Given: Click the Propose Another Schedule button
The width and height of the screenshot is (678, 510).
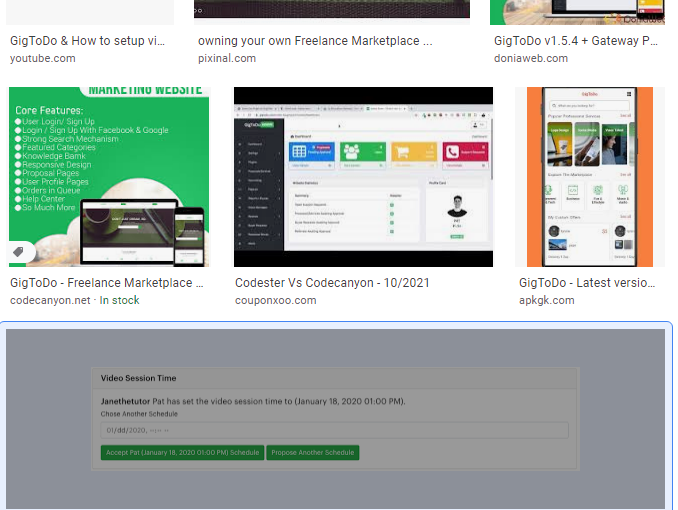Looking at the screenshot, I should click(x=312, y=453).
